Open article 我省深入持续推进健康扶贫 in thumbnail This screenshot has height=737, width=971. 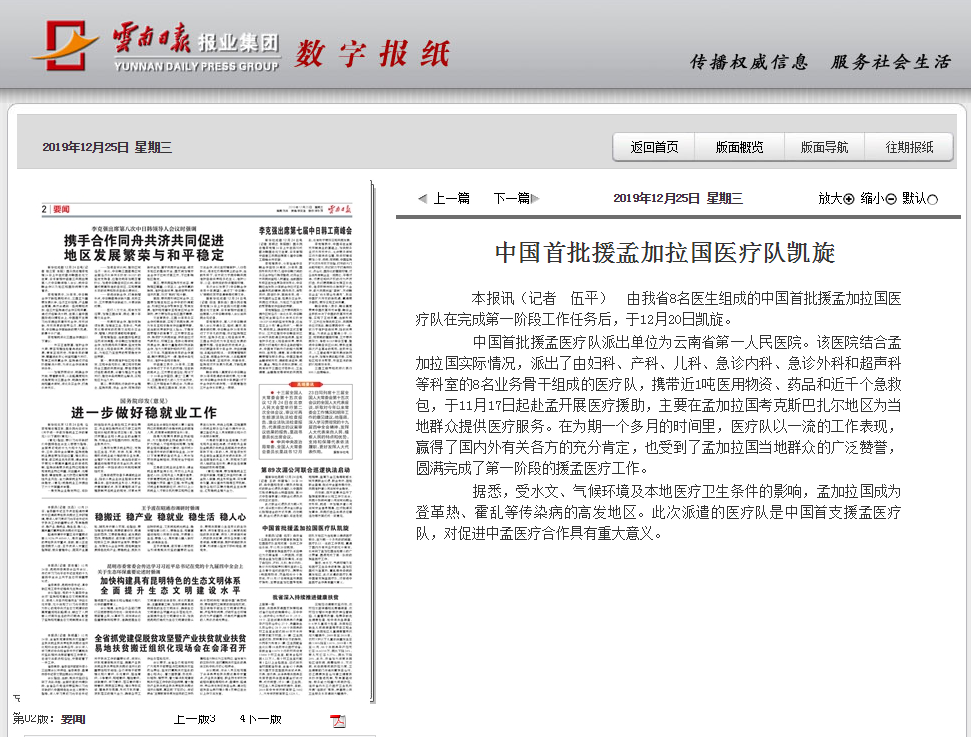[305, 597]
